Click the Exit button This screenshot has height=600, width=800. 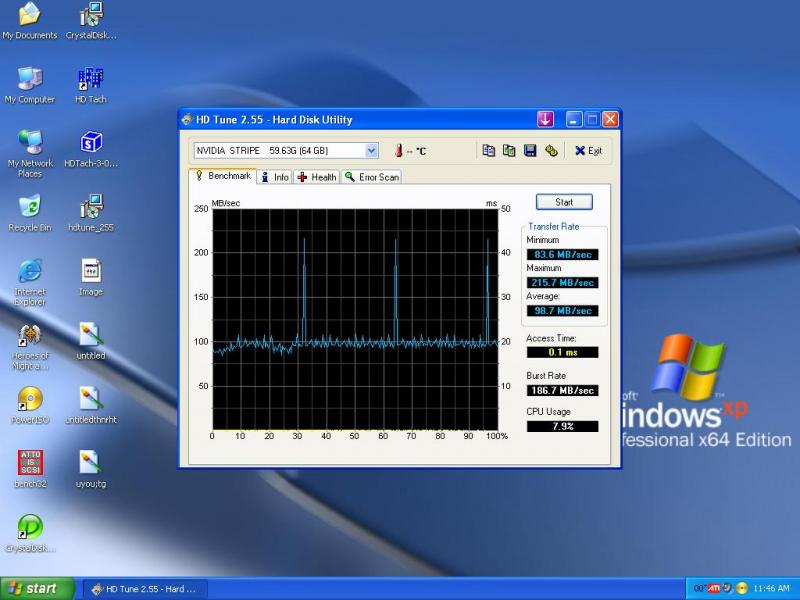click(588, 151)
